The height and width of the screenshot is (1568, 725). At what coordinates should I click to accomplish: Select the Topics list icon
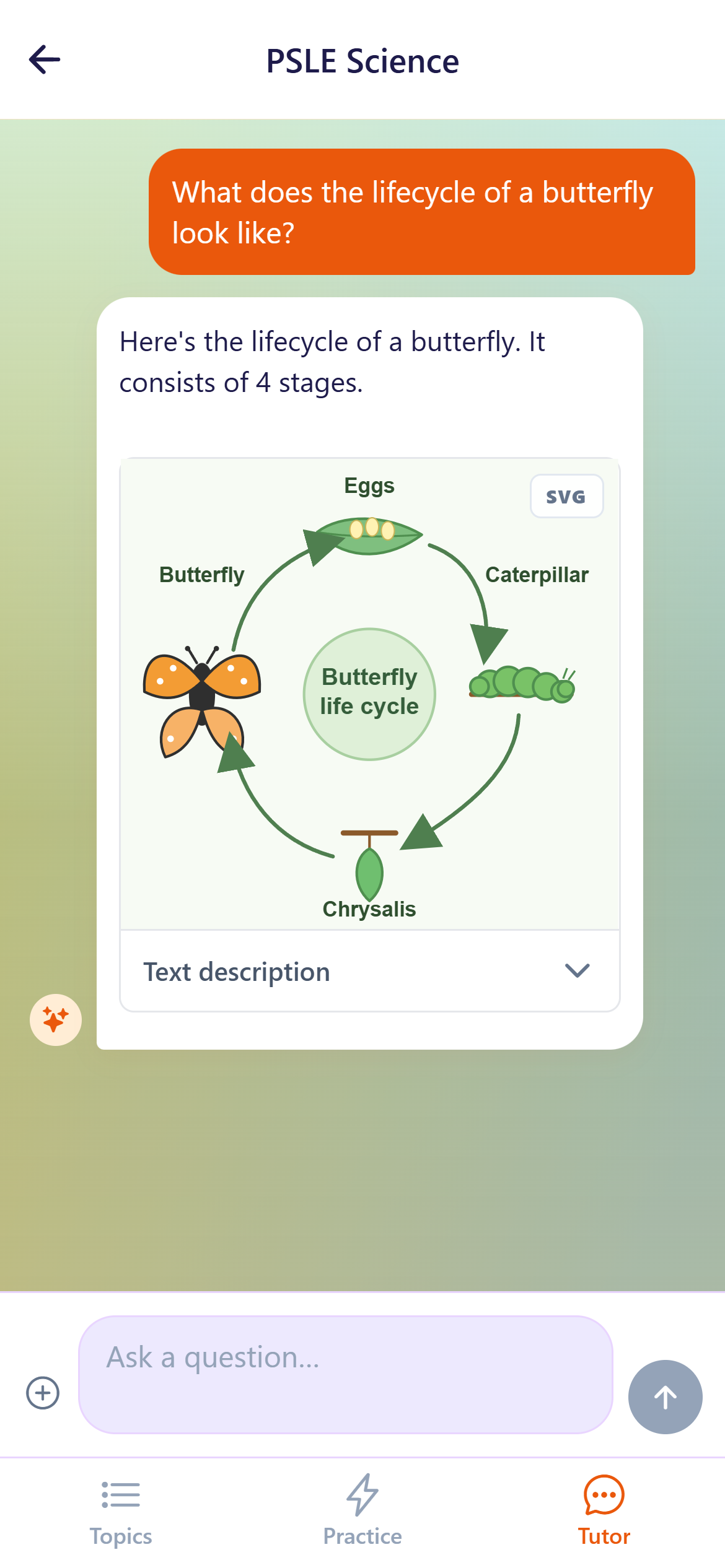[x=120, y=1496]
